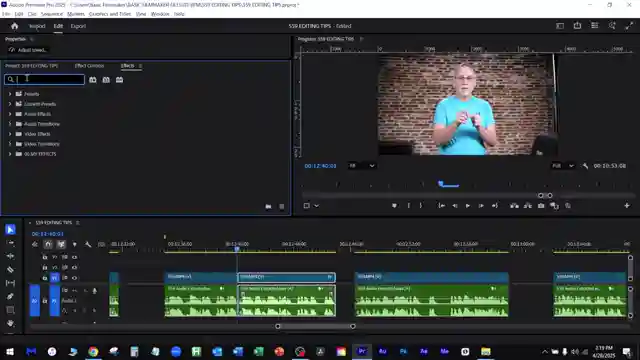The image size is (640, 360).
Task: Click Step Forward 1 Frame
Action: 481,206
